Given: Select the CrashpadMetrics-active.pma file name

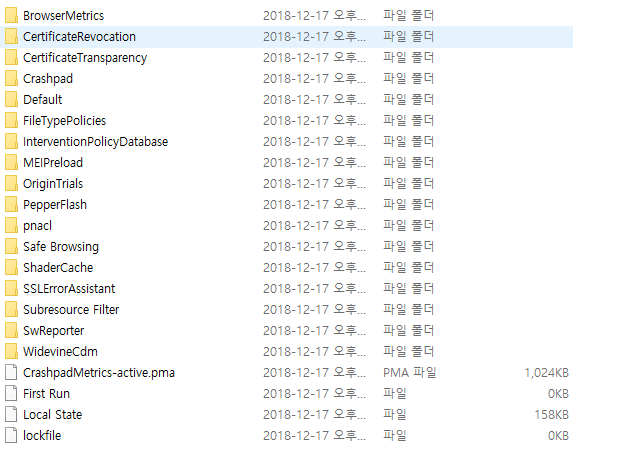Looking at the screenshot, I should point(99,373).
